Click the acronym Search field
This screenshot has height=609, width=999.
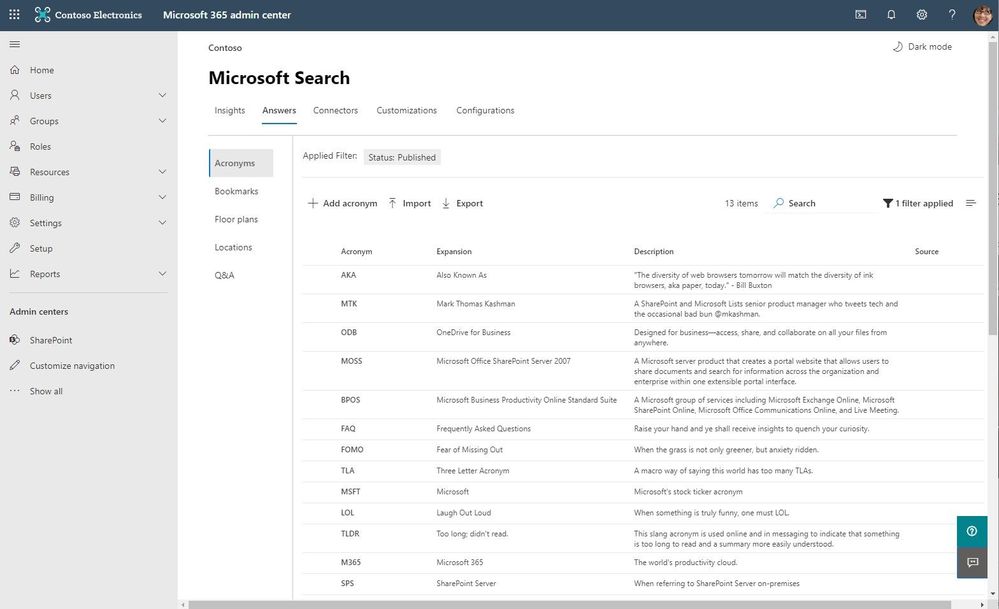point(826,203)
